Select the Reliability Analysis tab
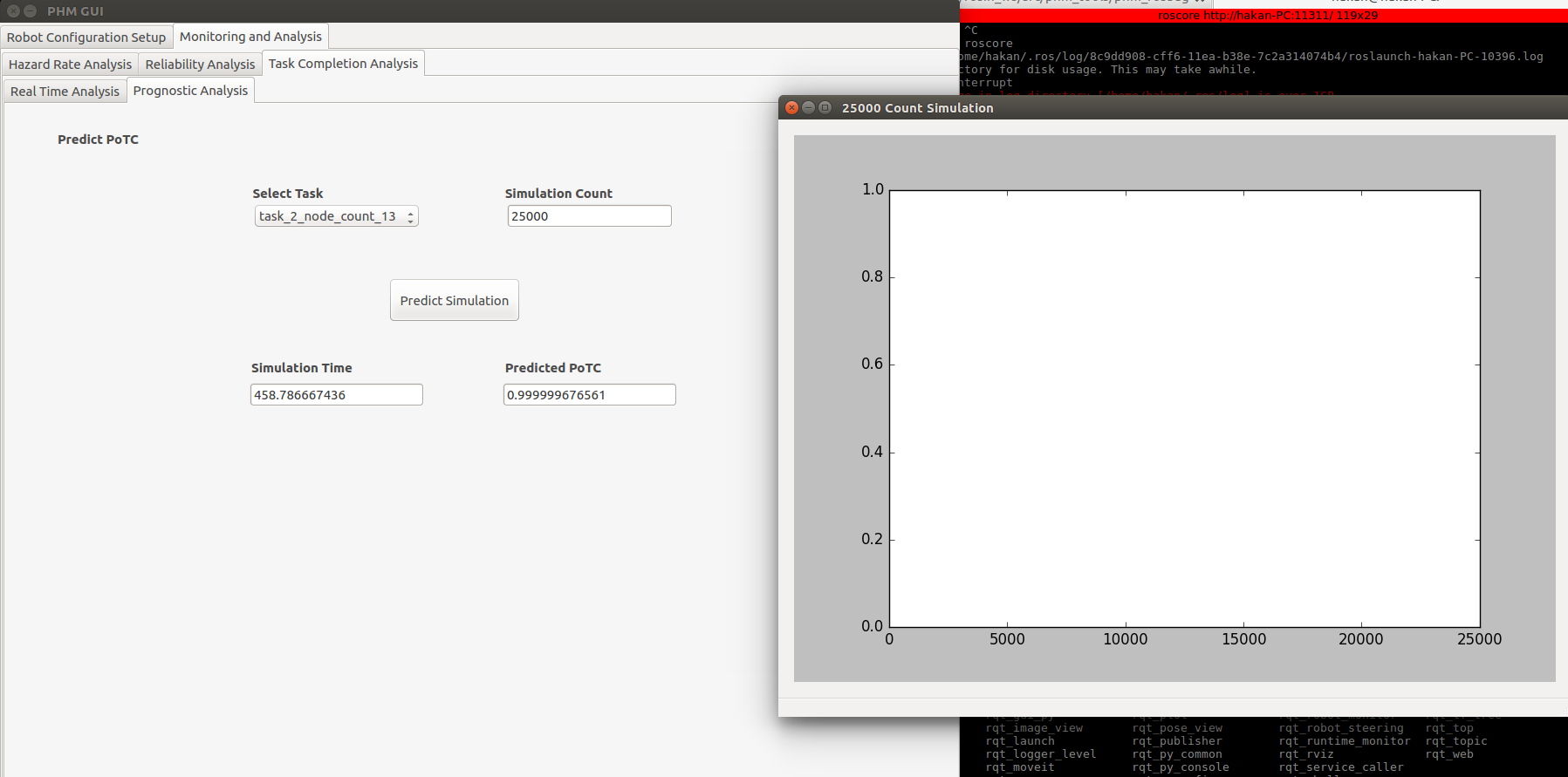This screenshot has height=777, width=1568. pyautogui.click(x=200, y=65)
